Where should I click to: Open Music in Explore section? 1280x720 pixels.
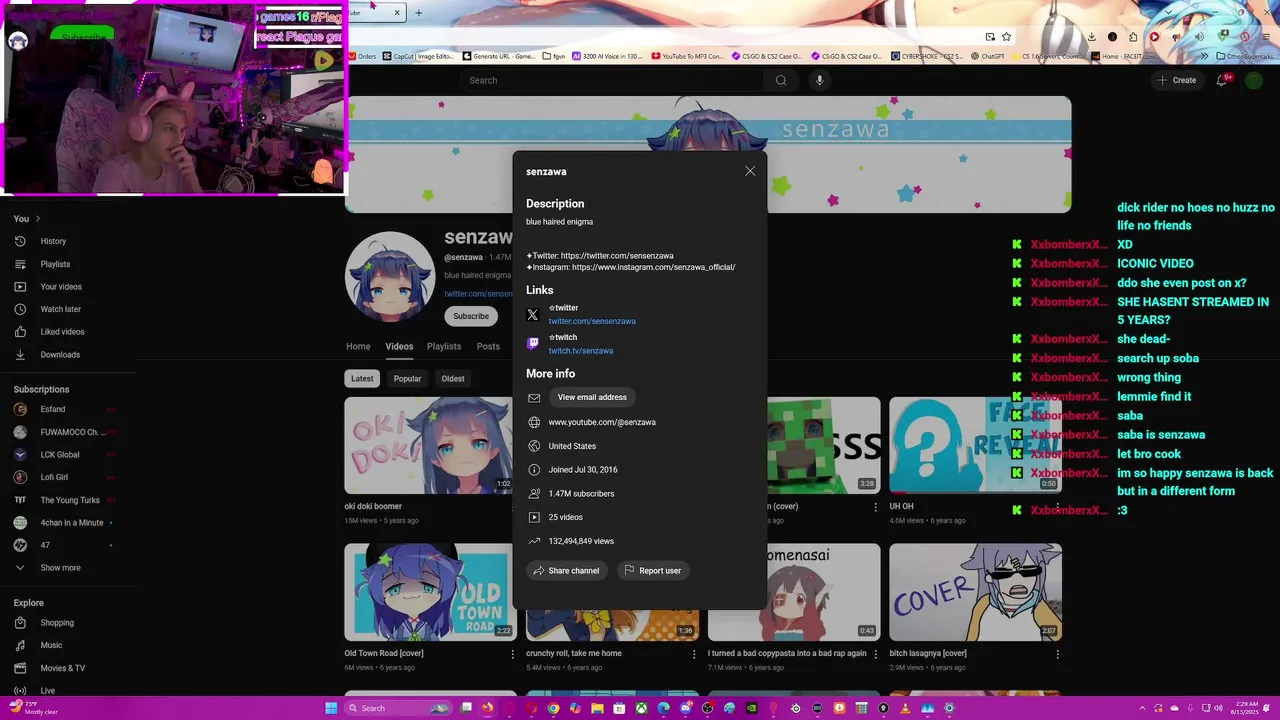51,645
